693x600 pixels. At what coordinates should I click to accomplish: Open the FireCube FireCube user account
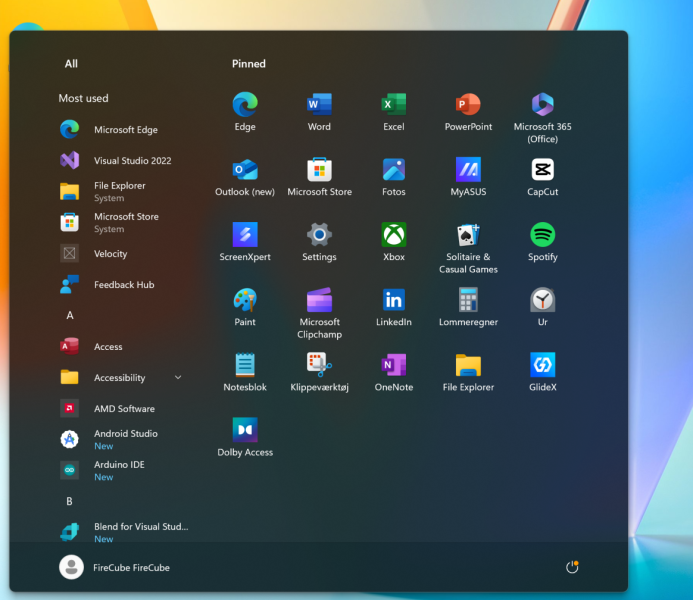(x=114, y=567)
